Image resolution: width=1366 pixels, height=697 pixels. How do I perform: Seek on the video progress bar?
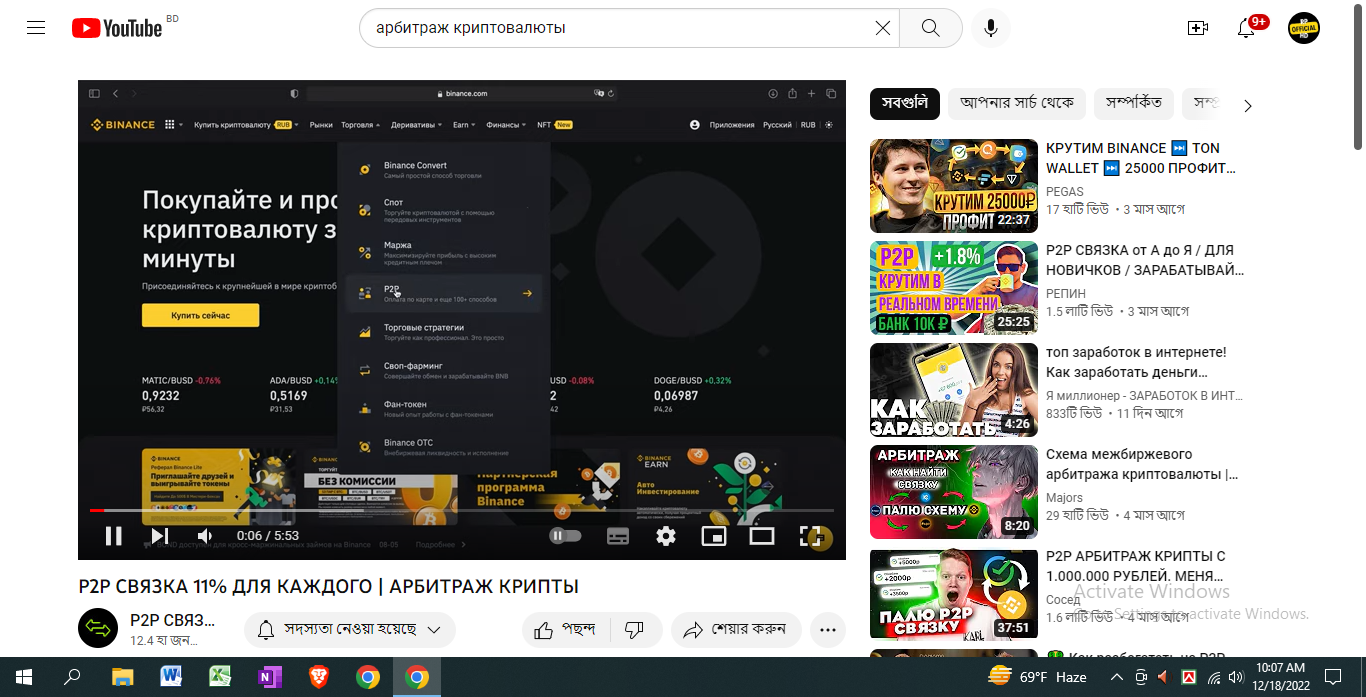click(462, 510)
